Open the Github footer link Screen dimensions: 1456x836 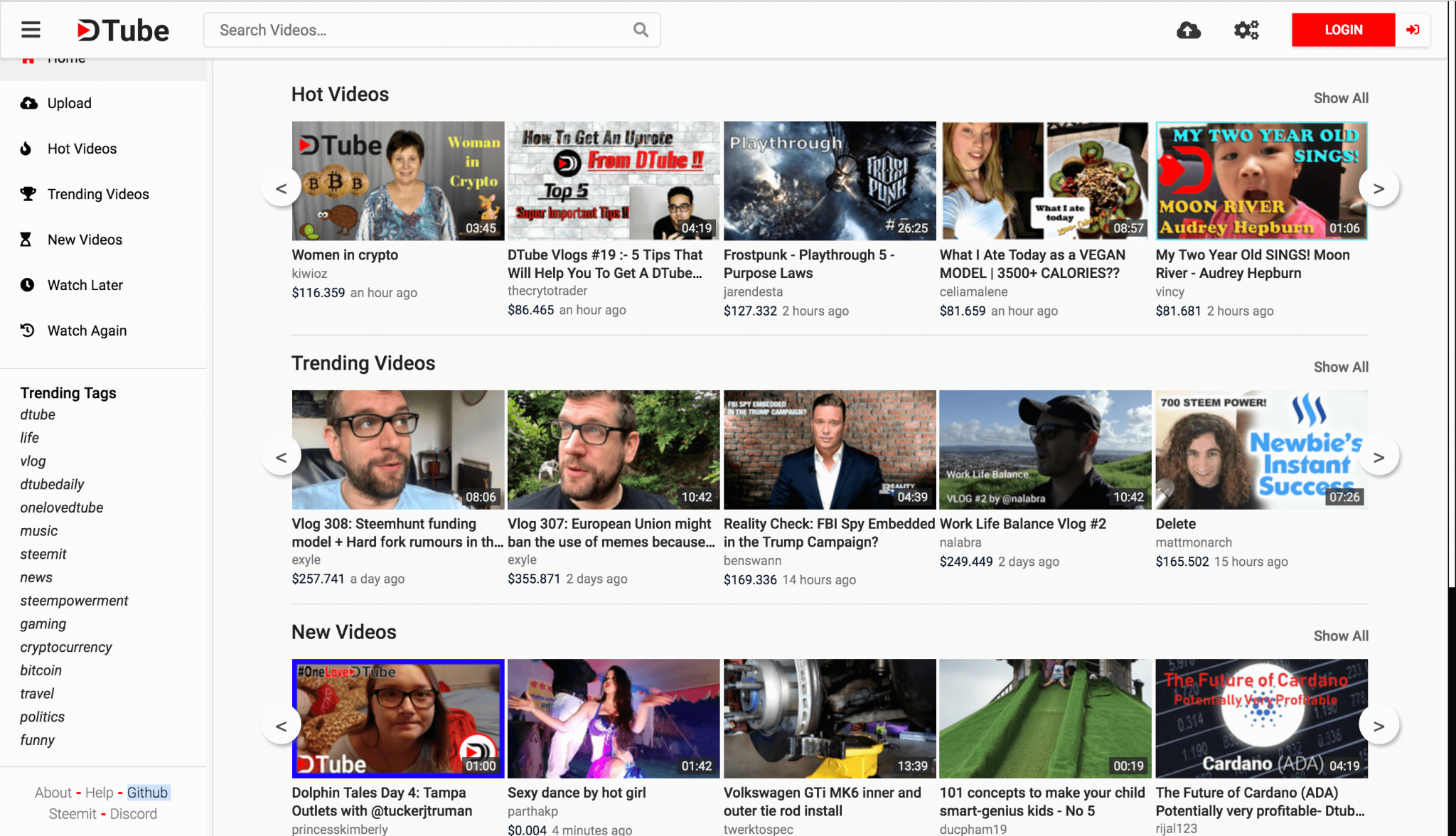pos(147,793)
